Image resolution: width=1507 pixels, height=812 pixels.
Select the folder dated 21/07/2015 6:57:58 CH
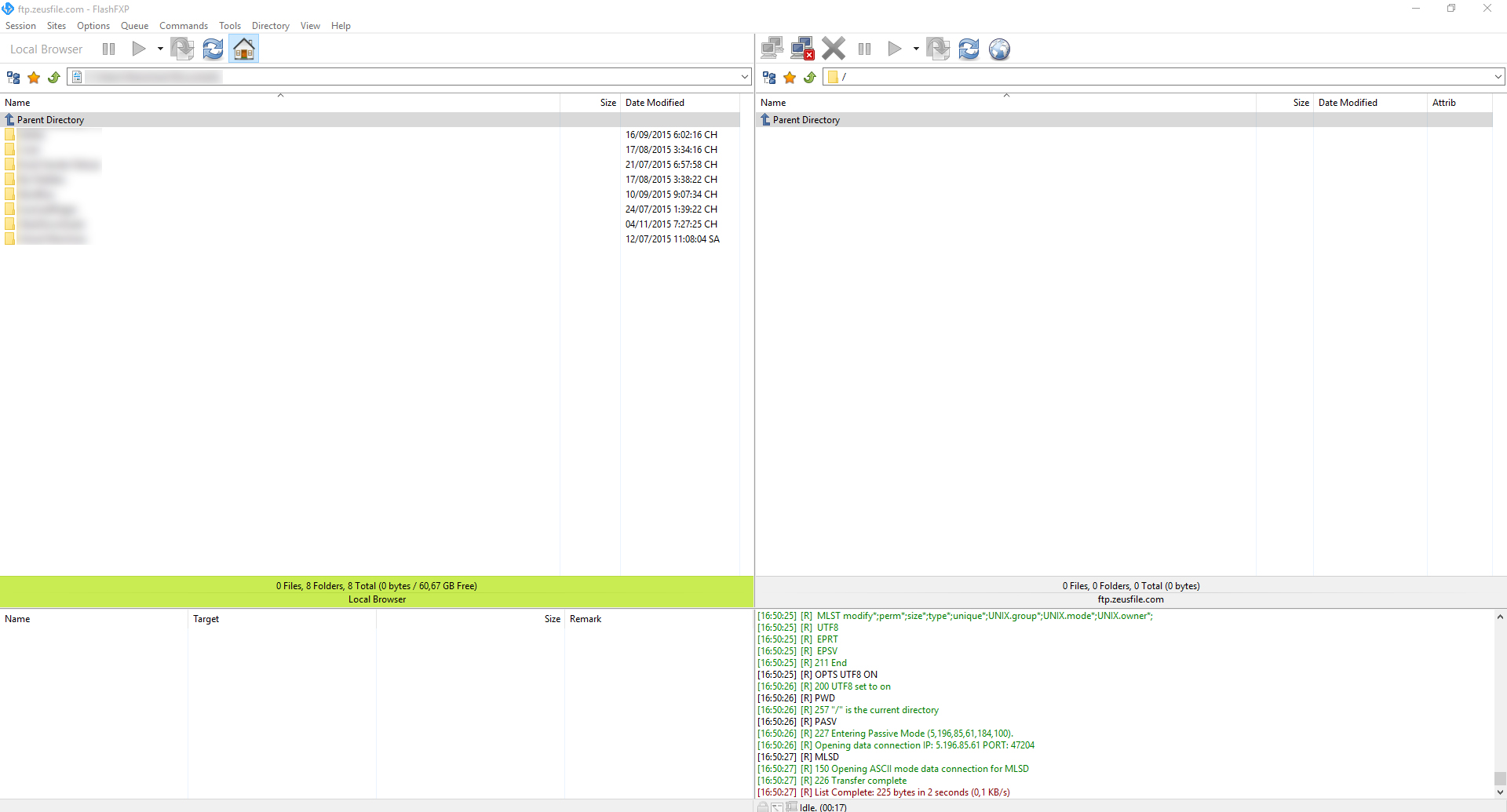click(370, 165)
